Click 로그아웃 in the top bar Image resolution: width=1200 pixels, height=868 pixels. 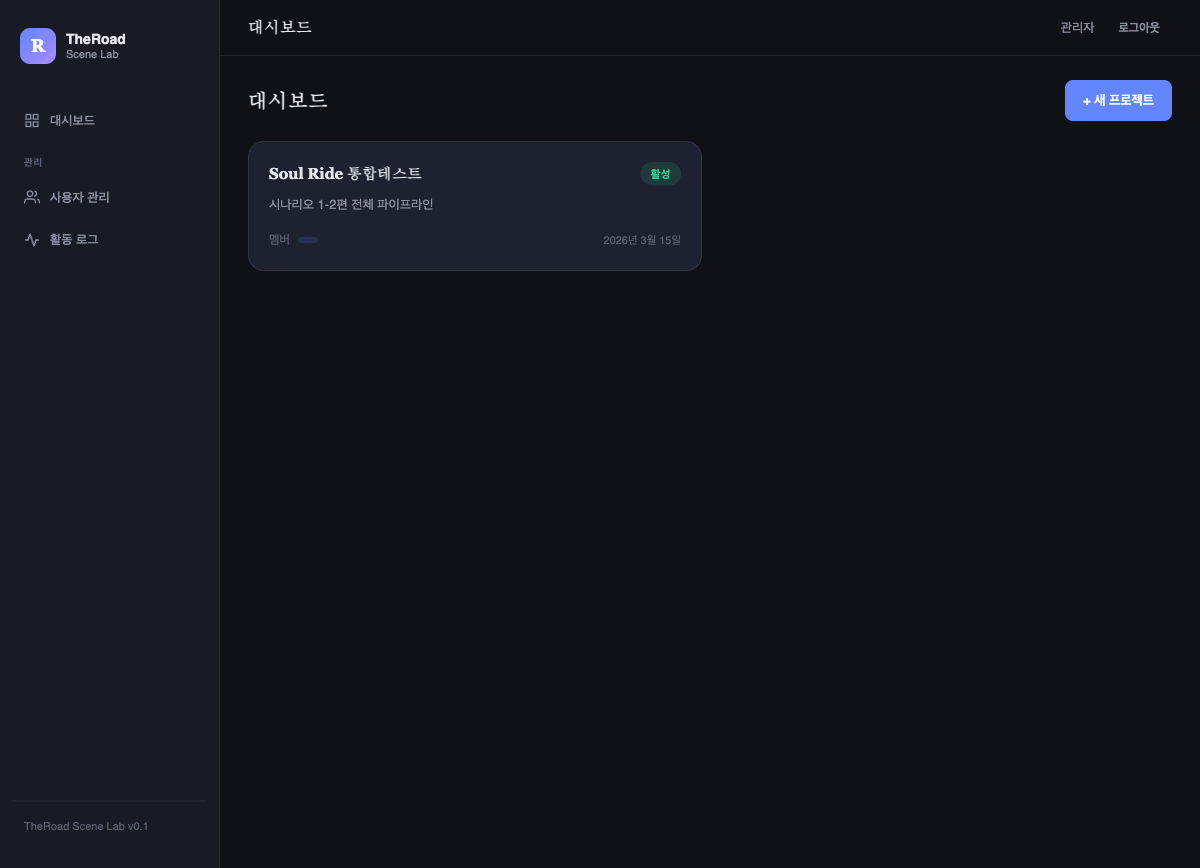point(1139,27)
